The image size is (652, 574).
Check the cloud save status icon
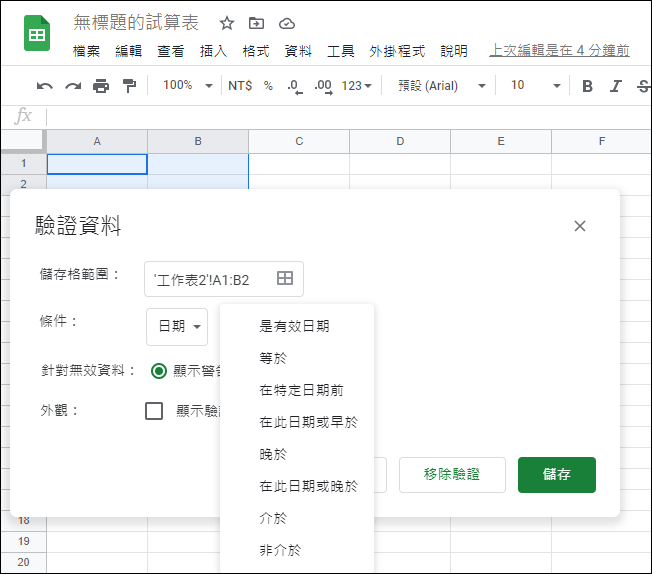click(x=286, y=24)
